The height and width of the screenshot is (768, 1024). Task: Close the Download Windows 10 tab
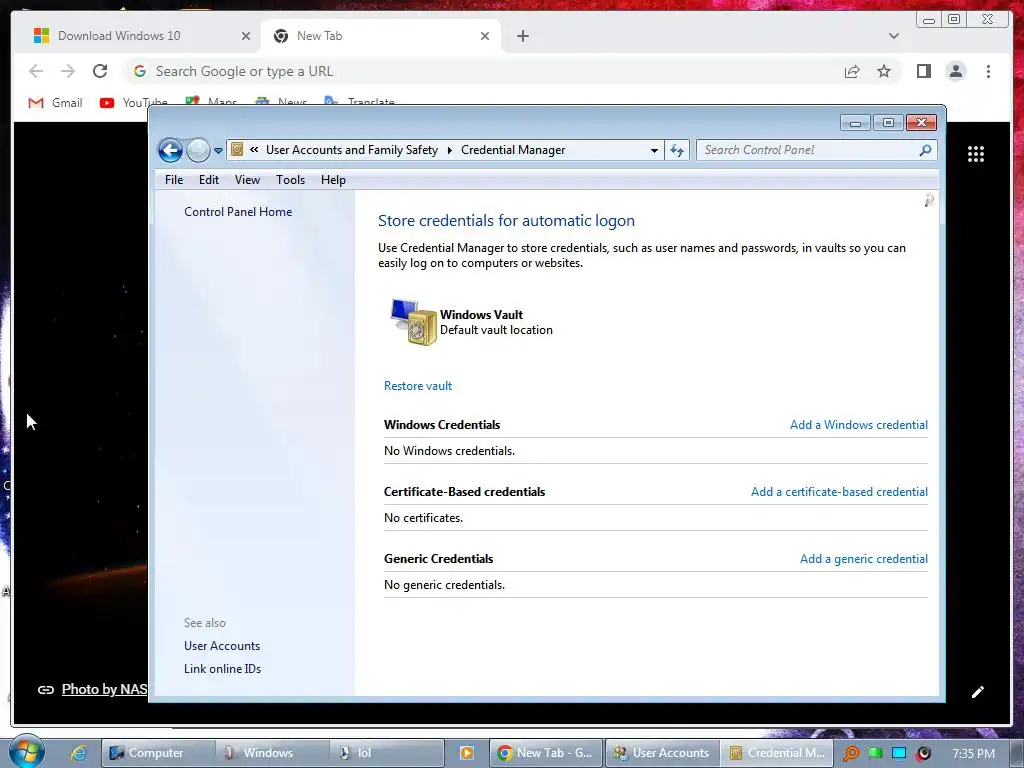point(246,36)
